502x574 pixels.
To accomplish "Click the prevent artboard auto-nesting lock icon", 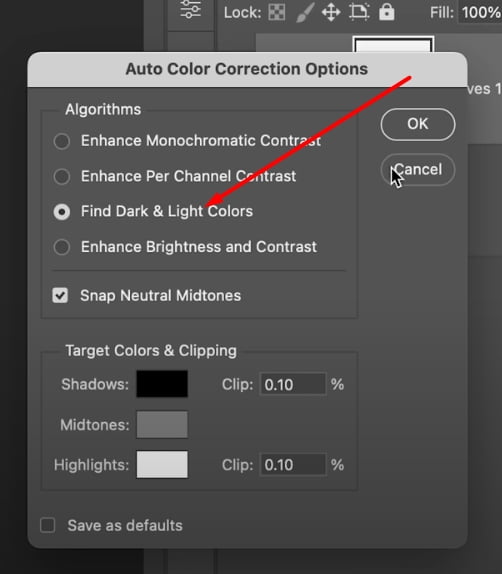I will (x=359, y=12).
